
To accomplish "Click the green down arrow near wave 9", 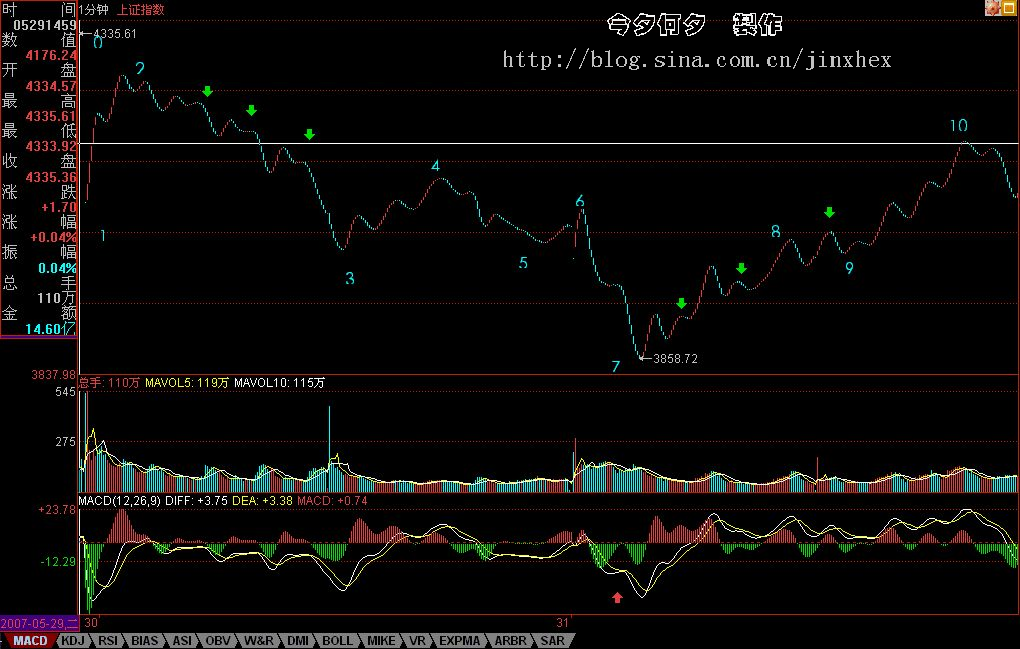I will (x=829, y=212).
